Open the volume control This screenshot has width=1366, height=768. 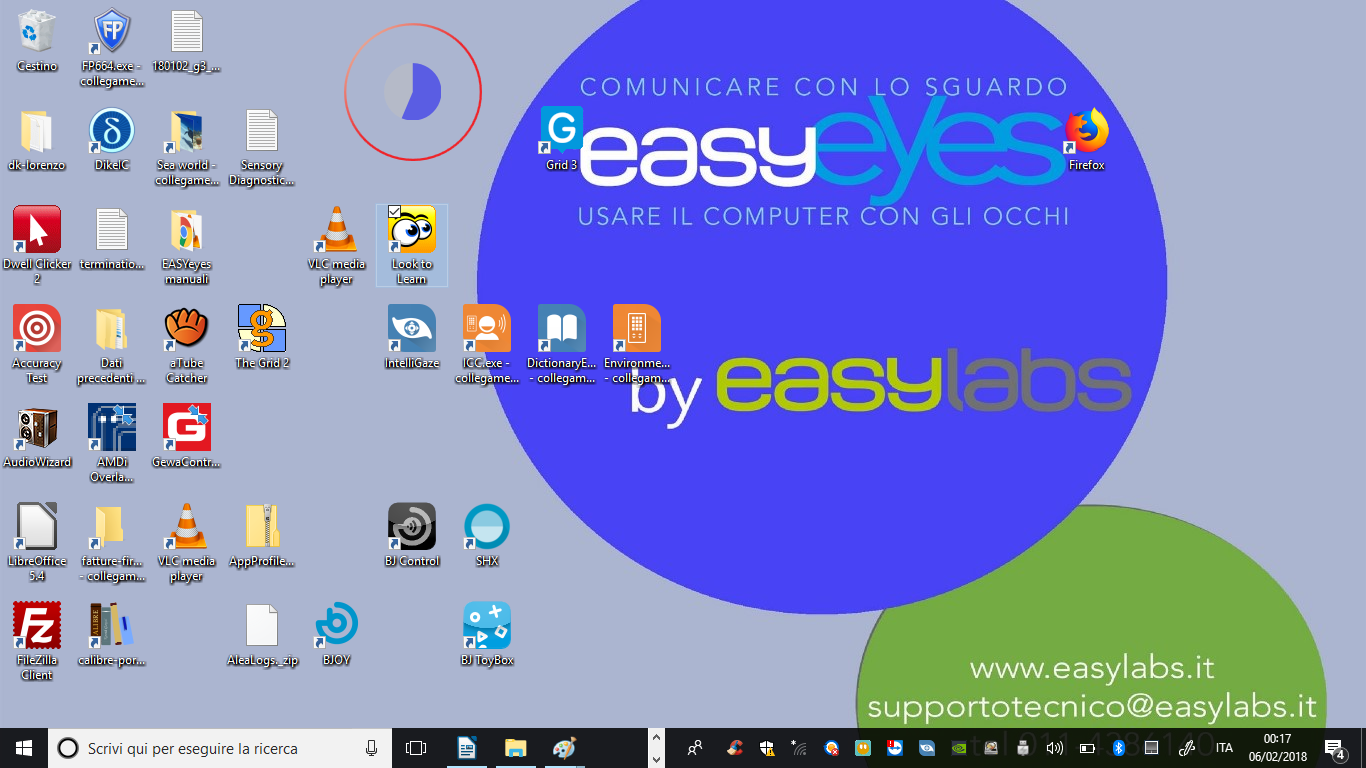pos(1055,748)
